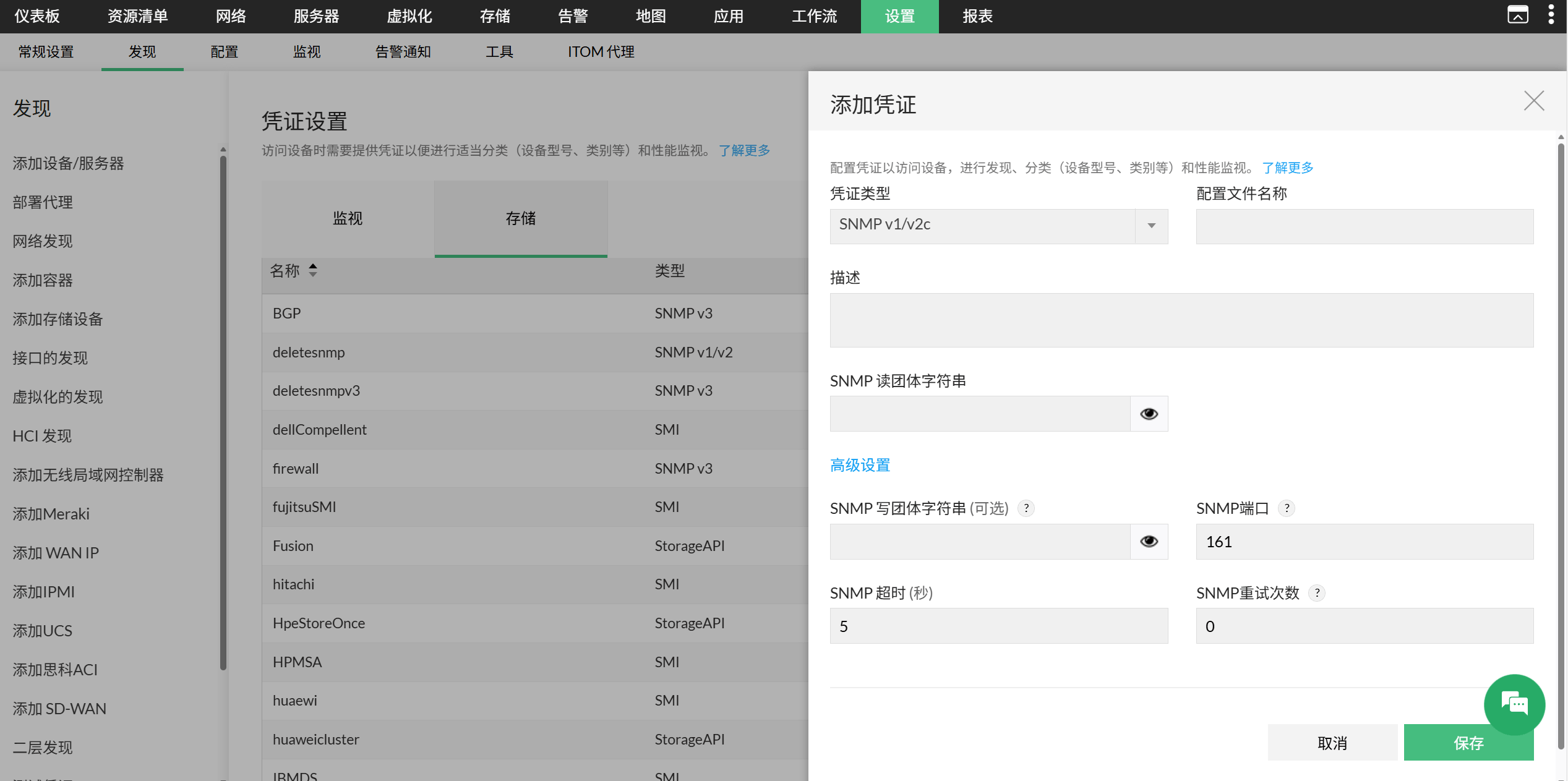This screenshot has width=1568, height=781.
Task: Click the 描述 text area
Action: coord(1181,320)
